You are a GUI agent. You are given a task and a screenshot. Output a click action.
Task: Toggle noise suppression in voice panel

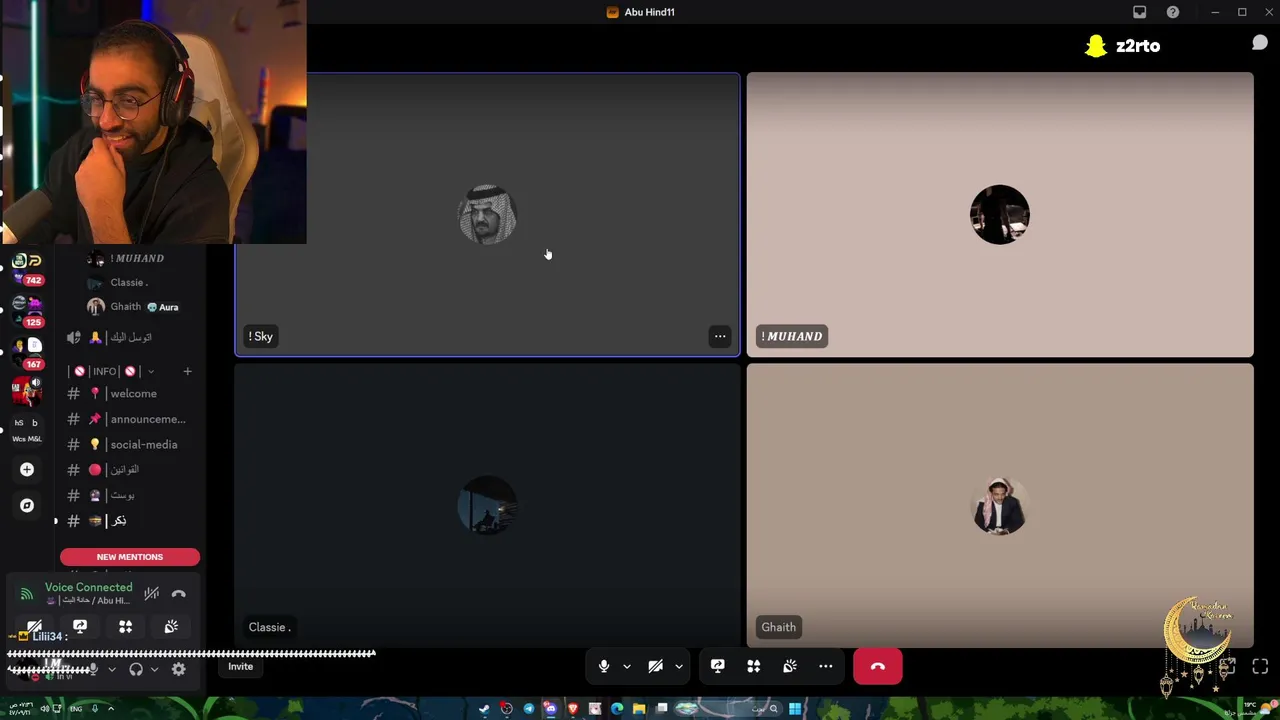152,594
